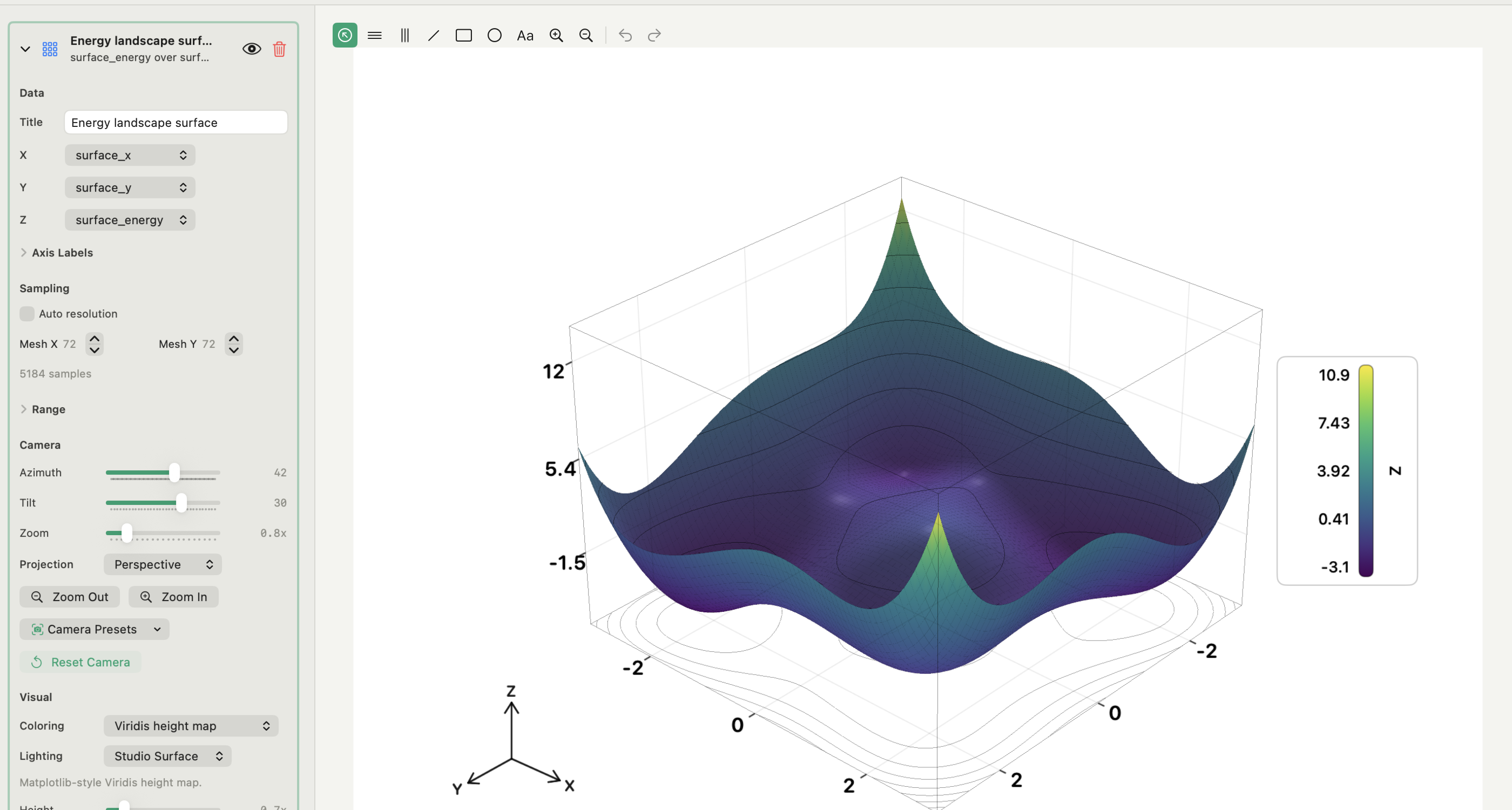Open the Camera Presets menu
This screenshot has height=810, width=1512.
94,629
